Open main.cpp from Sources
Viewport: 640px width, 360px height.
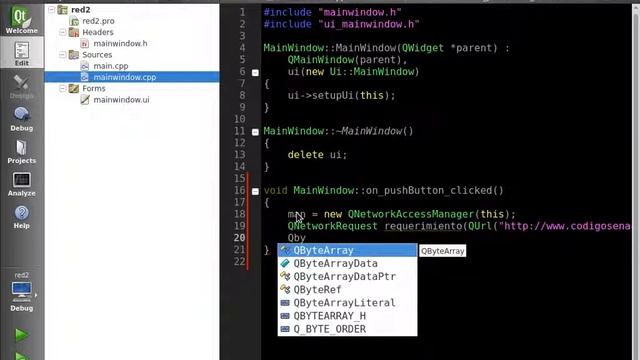click(x=111, y=66)
